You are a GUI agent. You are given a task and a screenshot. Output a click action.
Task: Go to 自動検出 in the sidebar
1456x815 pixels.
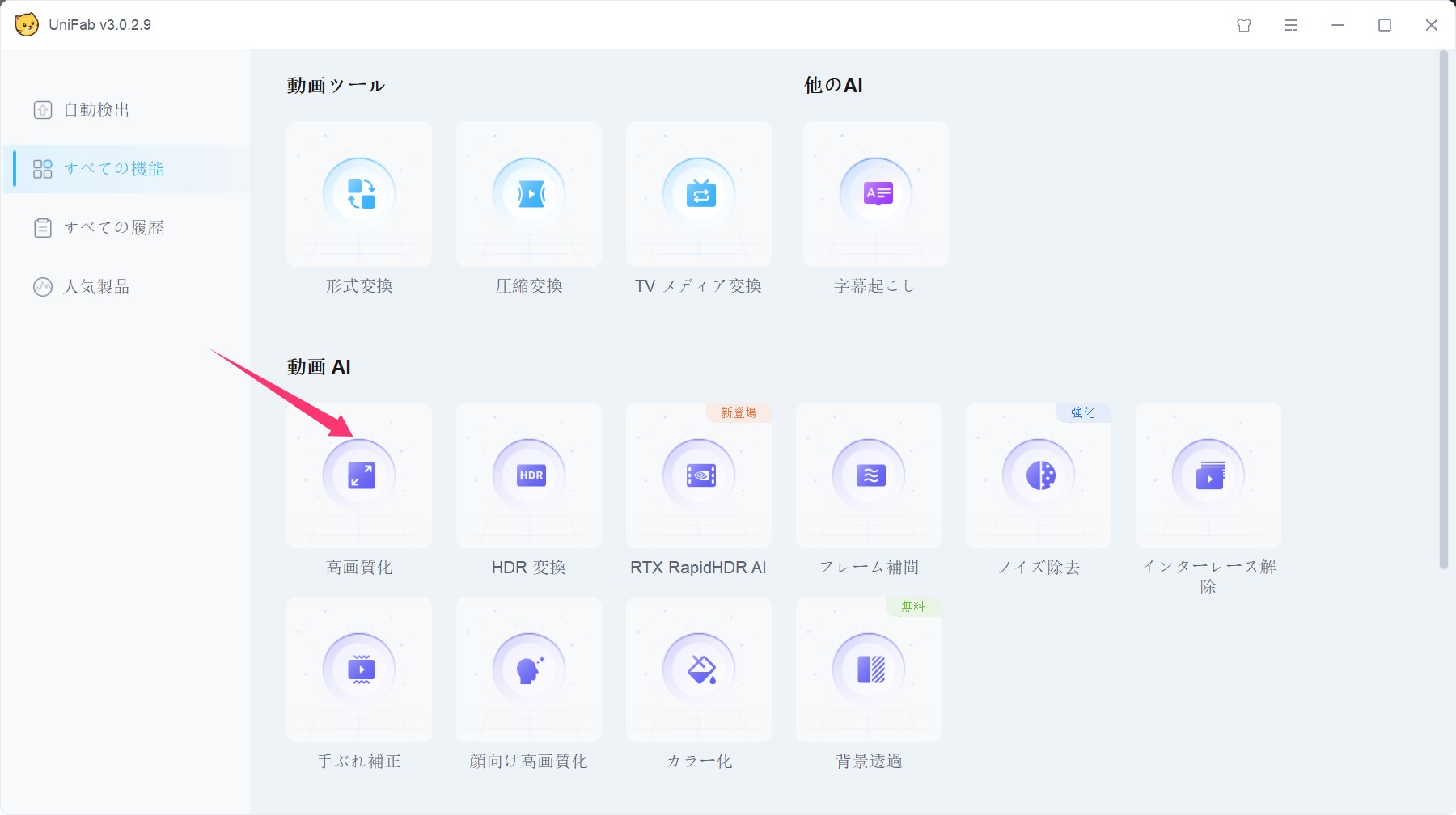coord(97,110)
